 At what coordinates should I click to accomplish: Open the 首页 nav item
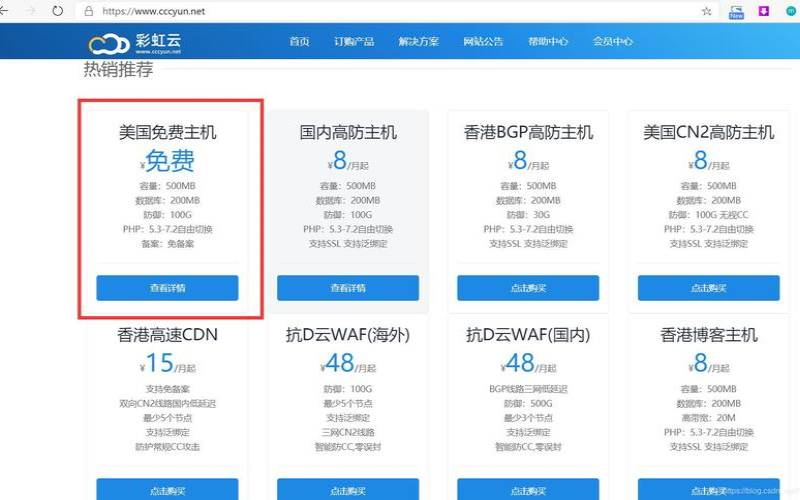(299, 41)
